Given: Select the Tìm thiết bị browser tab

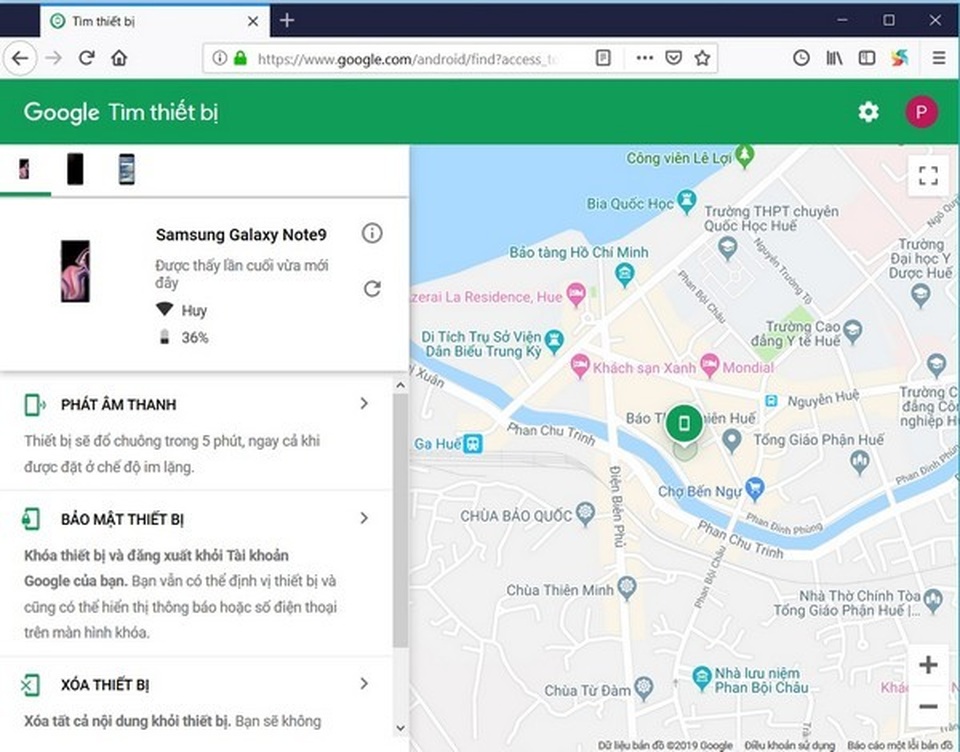Looking at the screenshot, I should pos(156,21).
